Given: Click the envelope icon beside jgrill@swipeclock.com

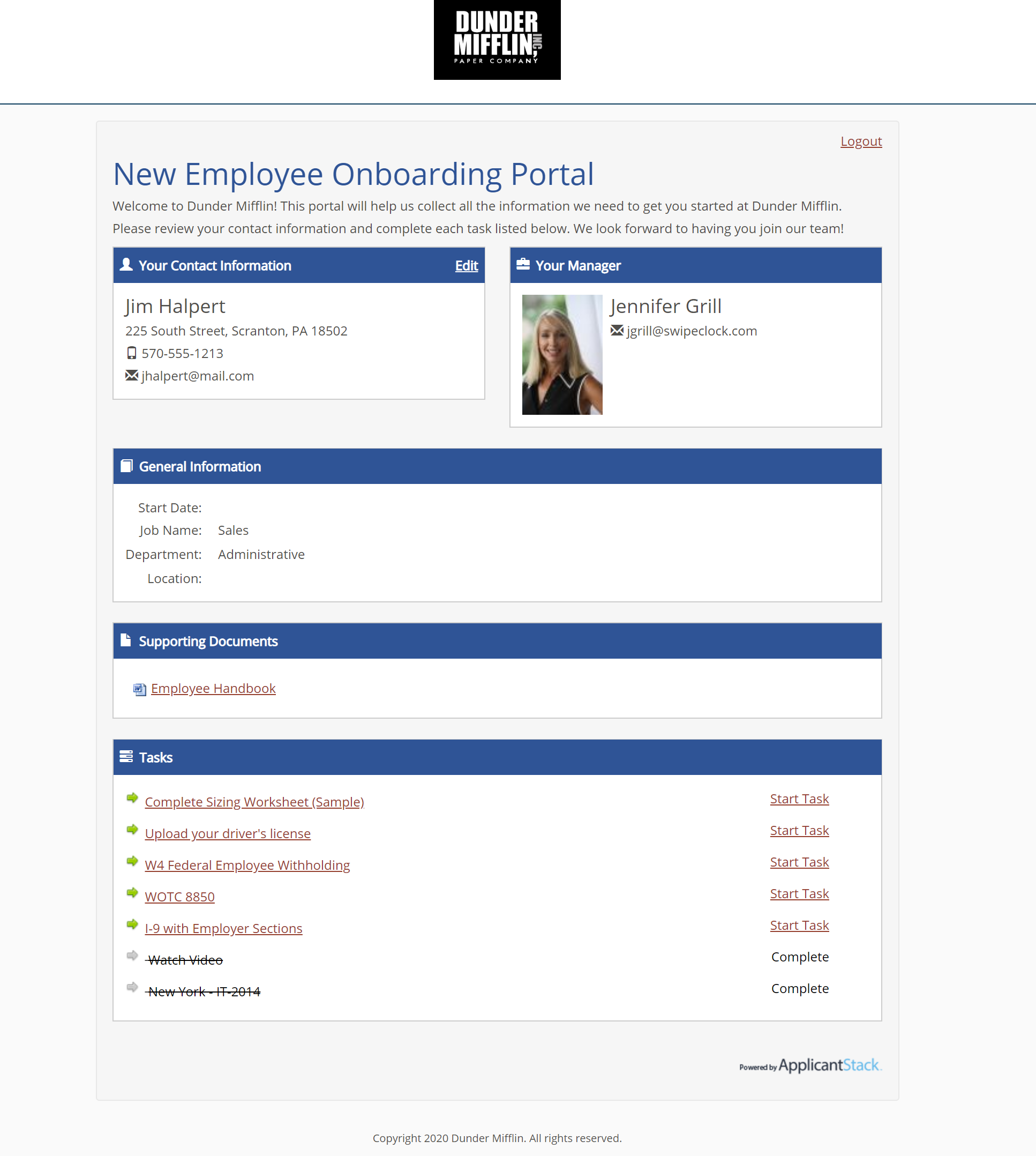Looking at the screenshot, I should (617, 330).
